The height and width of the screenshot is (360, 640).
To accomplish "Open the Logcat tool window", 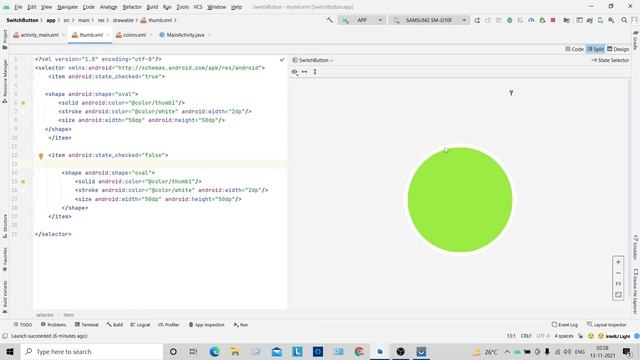I will pos(140,324).
